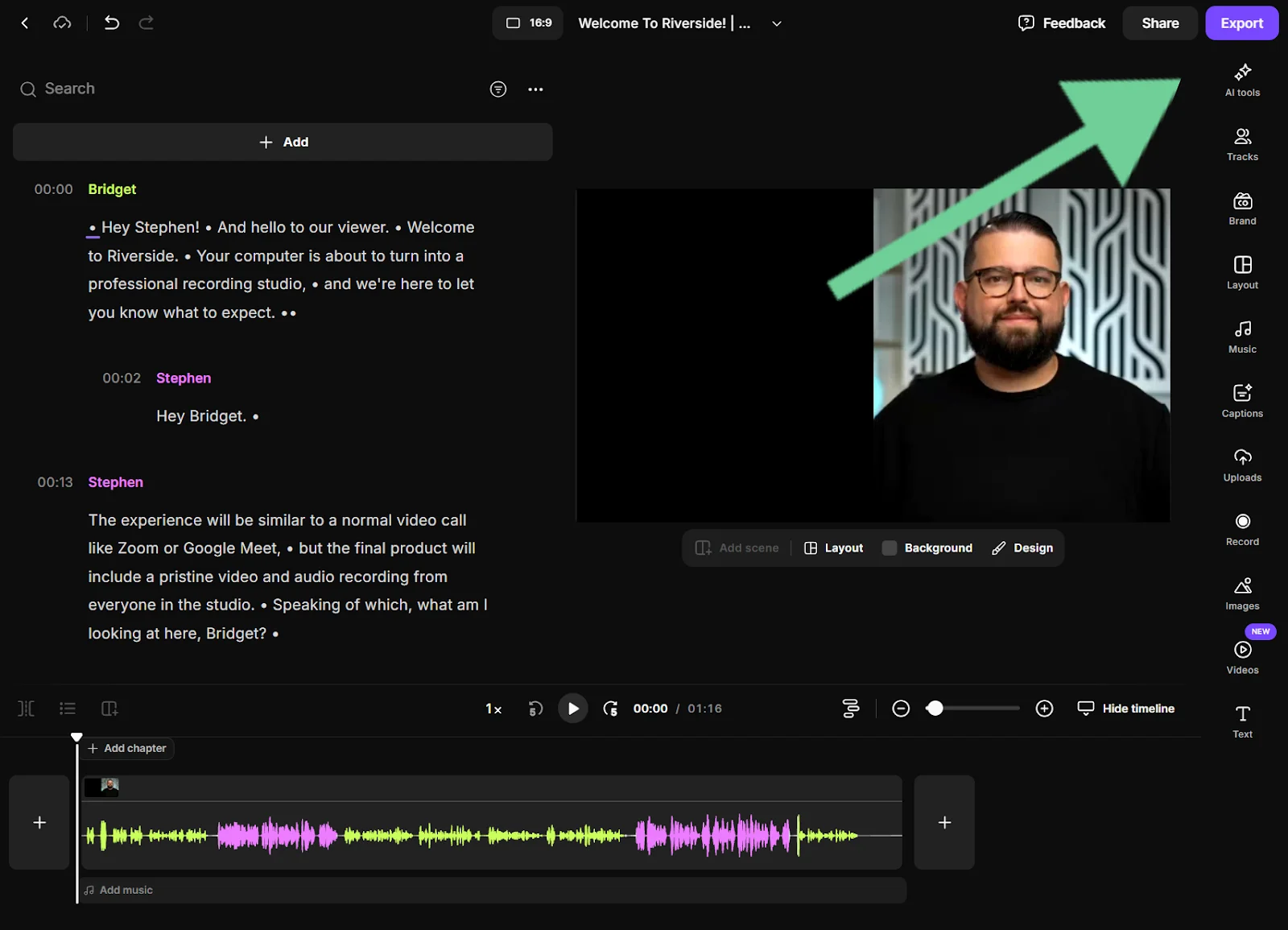Zoom out the timeline
The image size is (1288, 930).
coord(901,709)
